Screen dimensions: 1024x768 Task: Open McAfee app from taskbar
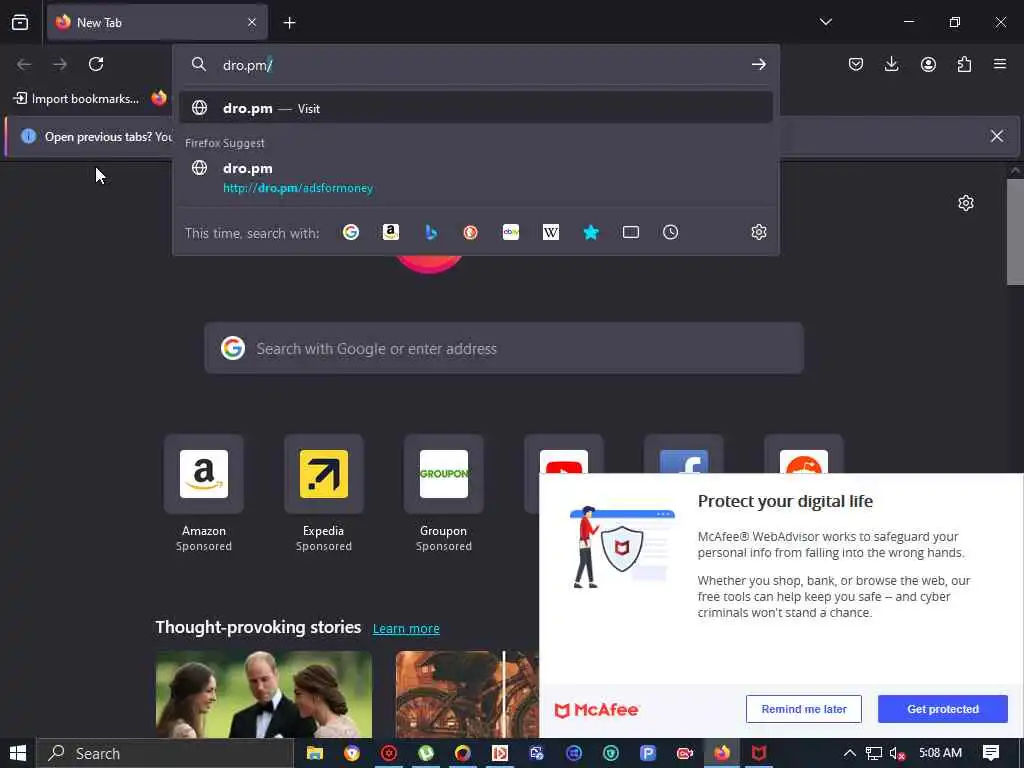click(x=758, y=753)
